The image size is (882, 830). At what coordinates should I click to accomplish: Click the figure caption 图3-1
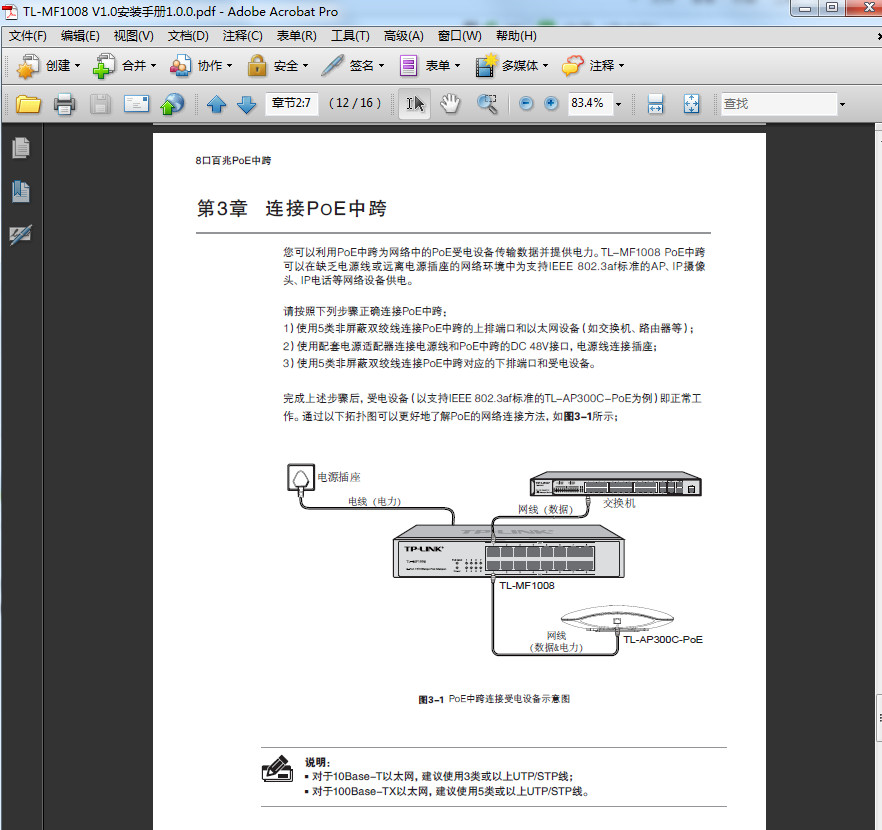(x=494, y=699)
